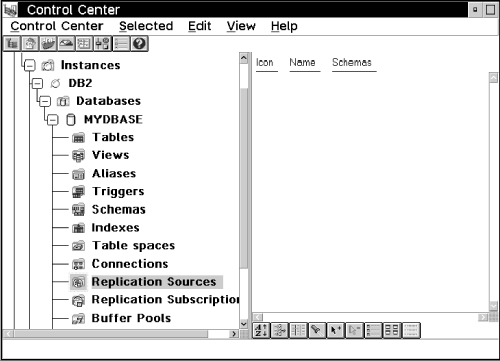500x361 pixels.
Task: Click the Name column header
Action: [302, 62]
